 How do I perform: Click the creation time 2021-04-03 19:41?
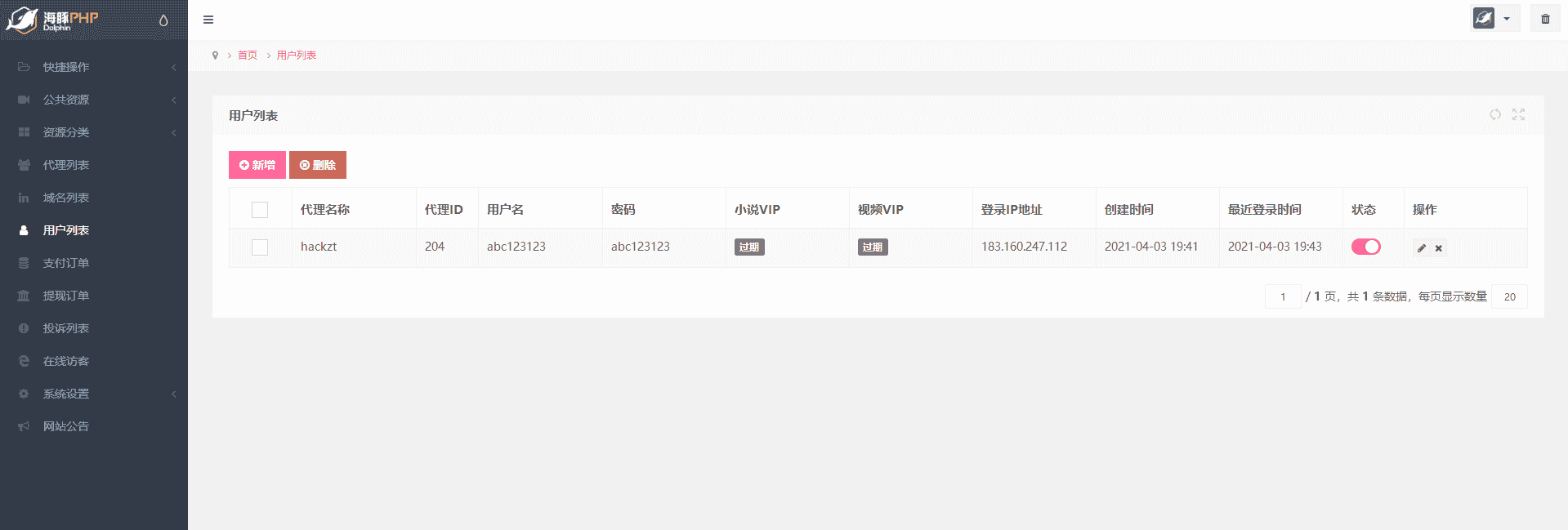(1151, 247)
